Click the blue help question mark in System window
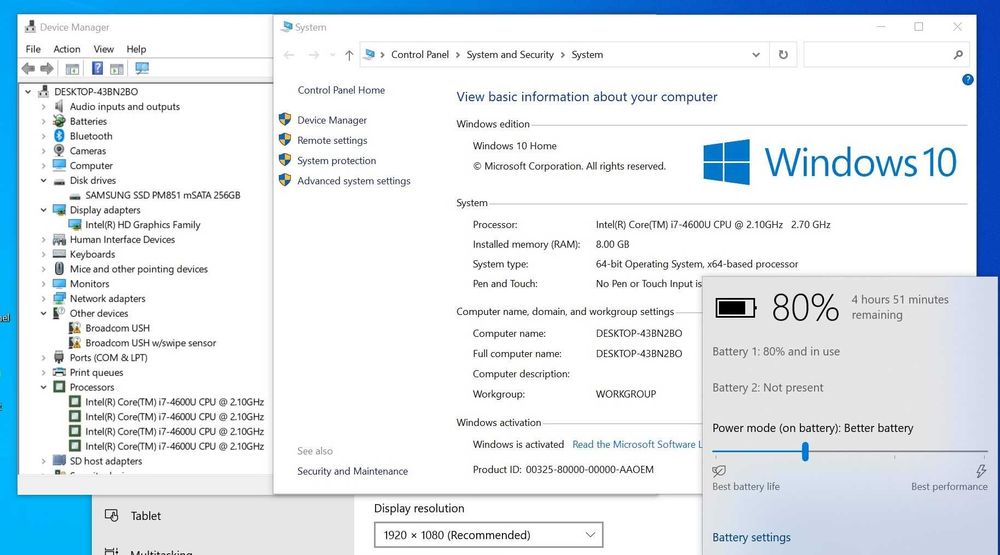 [967, 80]
